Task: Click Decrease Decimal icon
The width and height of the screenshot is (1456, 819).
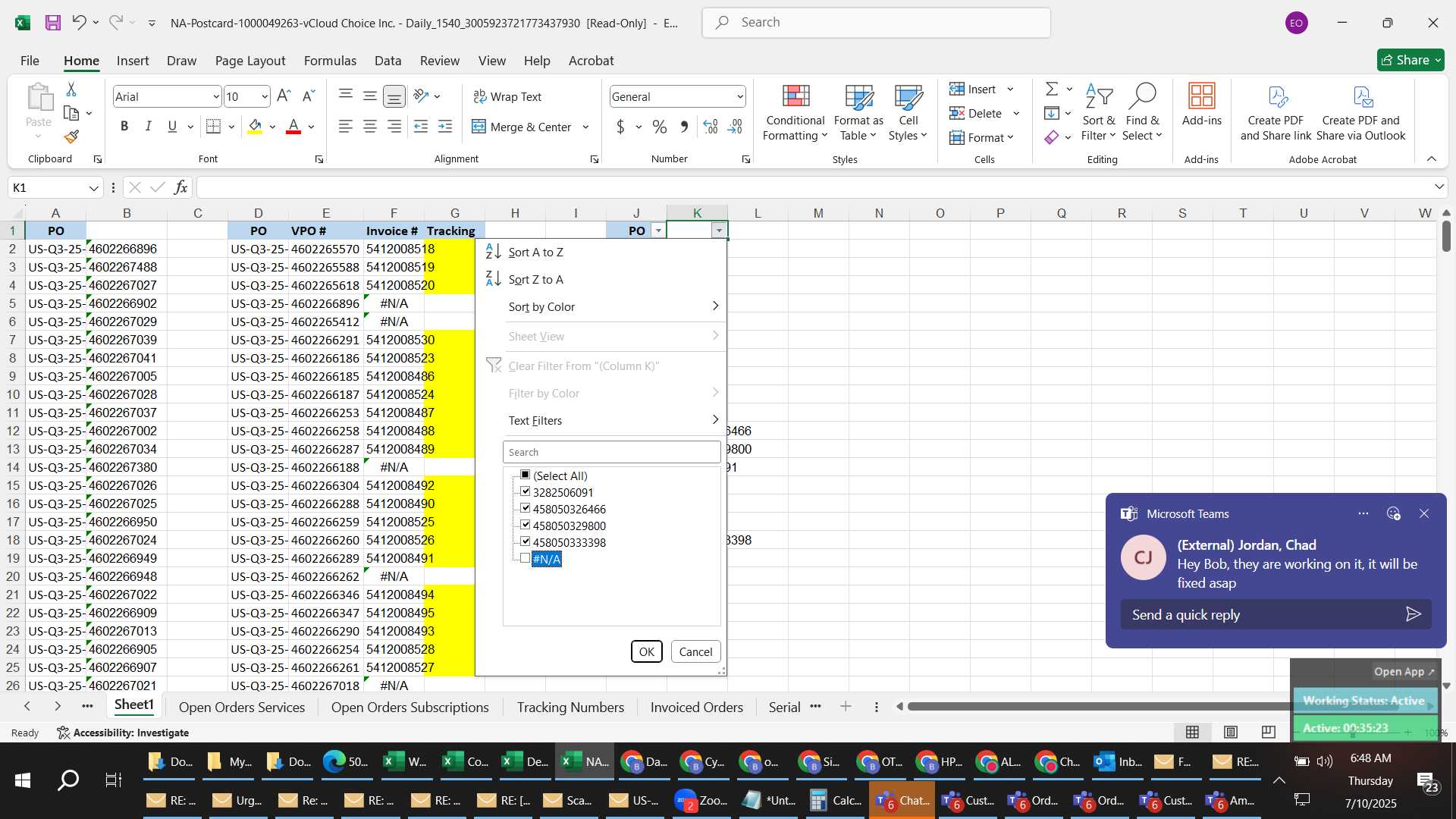Action: point(735,127)
